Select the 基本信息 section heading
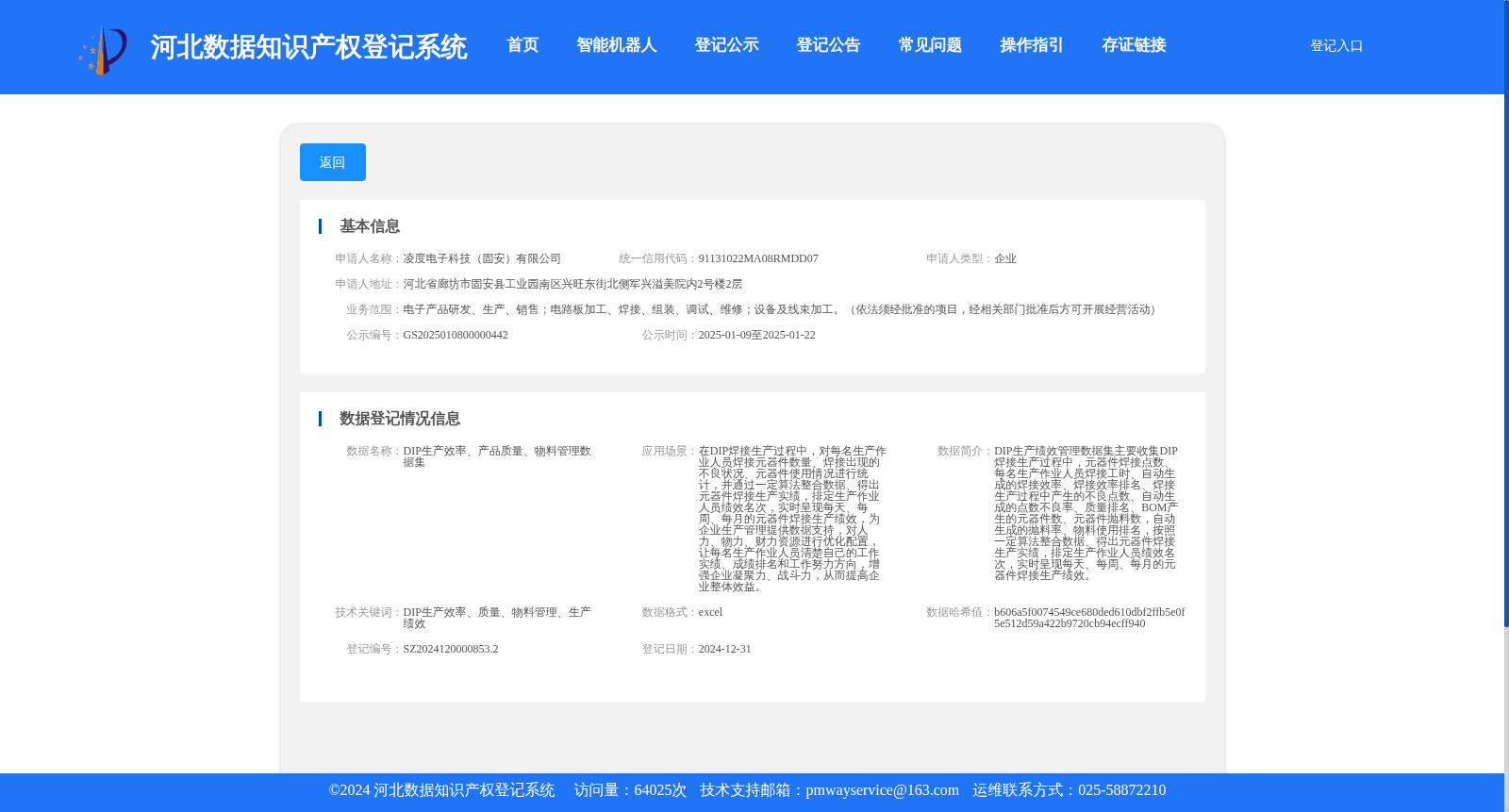This screenshot has height=812, width=1509. pyautogui.click(x=370, y=226)
